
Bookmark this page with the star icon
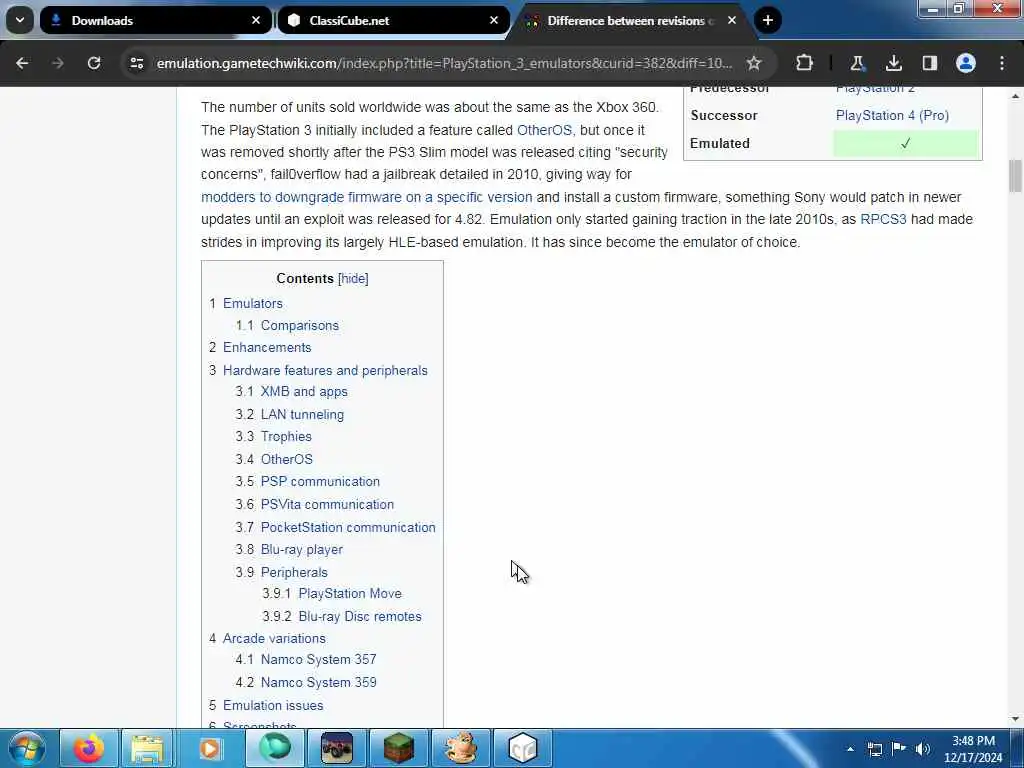coord(754,63)
